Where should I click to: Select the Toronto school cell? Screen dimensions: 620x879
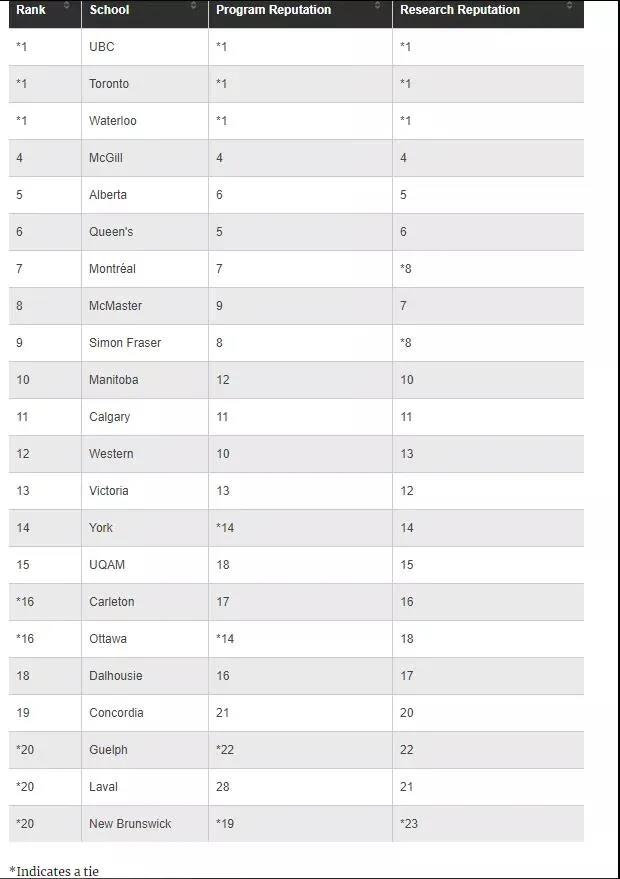point(109,84)
